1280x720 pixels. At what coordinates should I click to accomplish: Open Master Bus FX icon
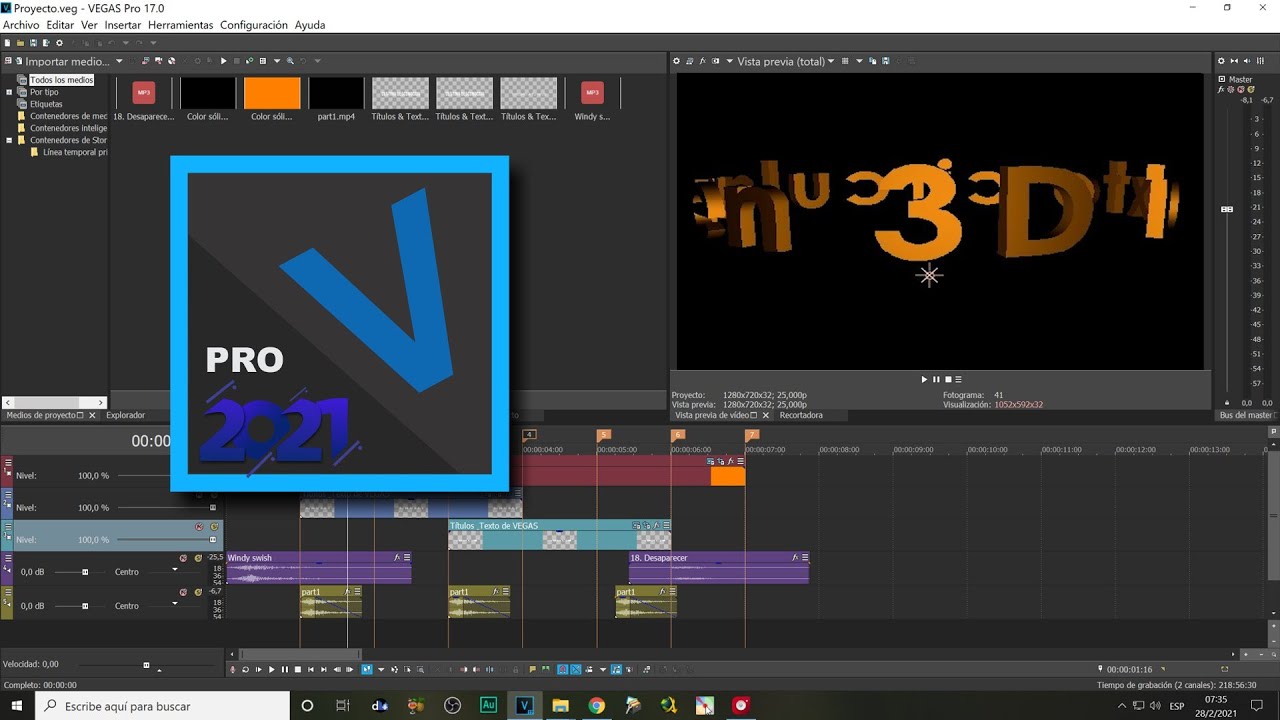point(1221,90)
